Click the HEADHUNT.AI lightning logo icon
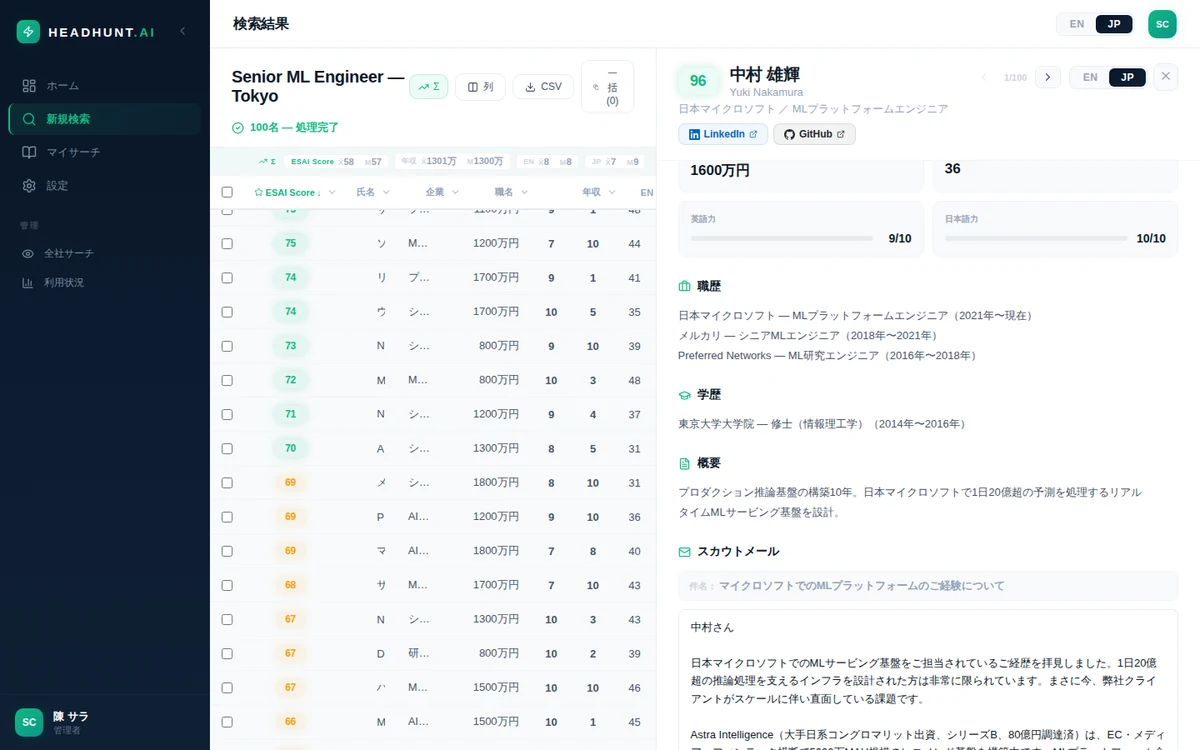The image size is (1200, 750). click(x=29, y=32)
